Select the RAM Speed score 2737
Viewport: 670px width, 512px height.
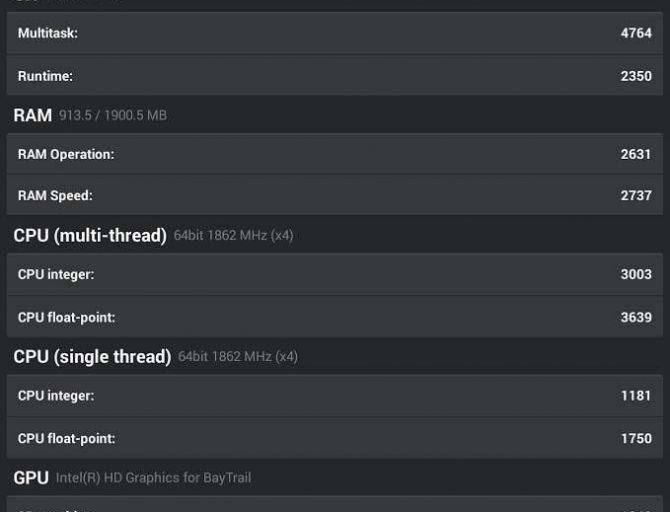(636, 196)
